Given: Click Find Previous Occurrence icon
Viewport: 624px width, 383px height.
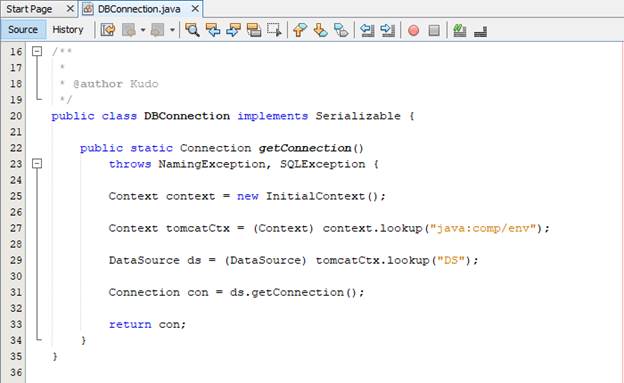Looking at the screenshot, I should click(213, 30).
